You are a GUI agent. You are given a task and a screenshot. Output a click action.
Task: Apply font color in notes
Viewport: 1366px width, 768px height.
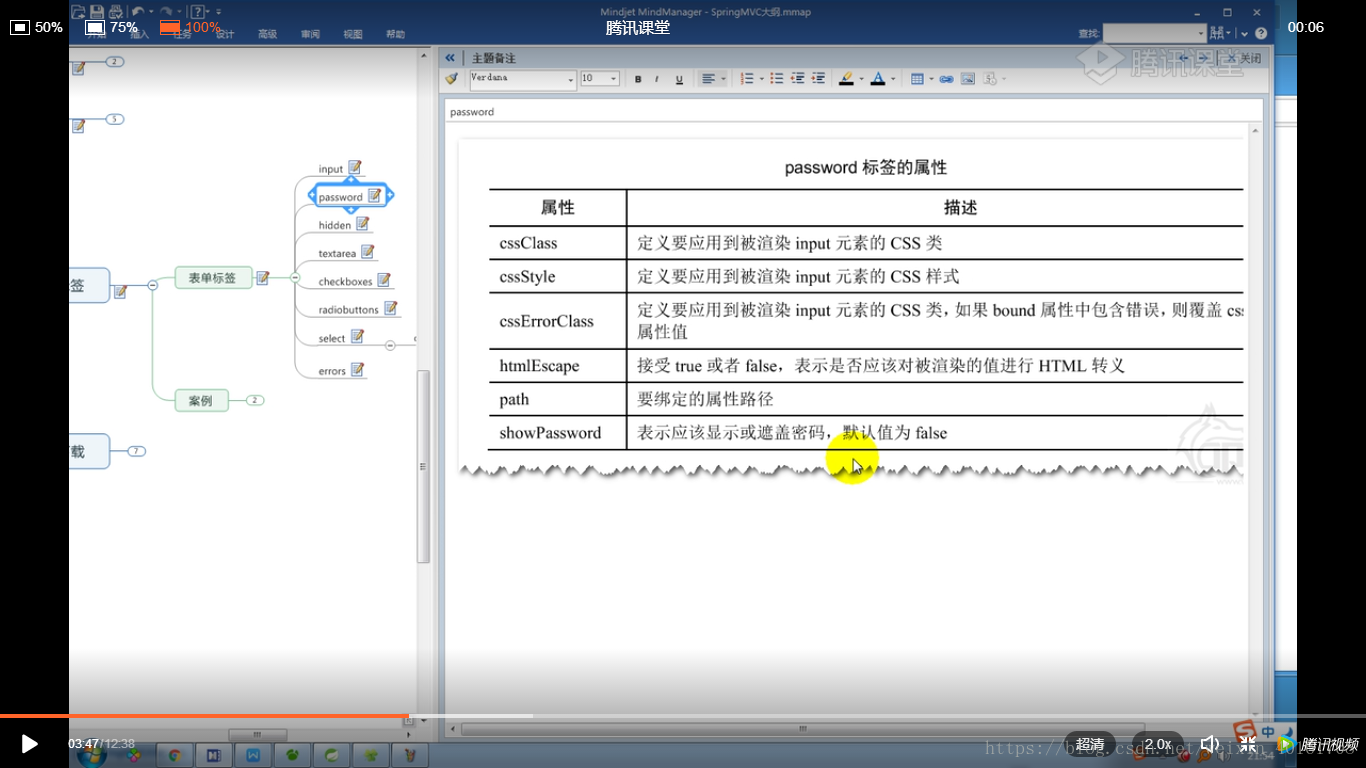[878, 79]
